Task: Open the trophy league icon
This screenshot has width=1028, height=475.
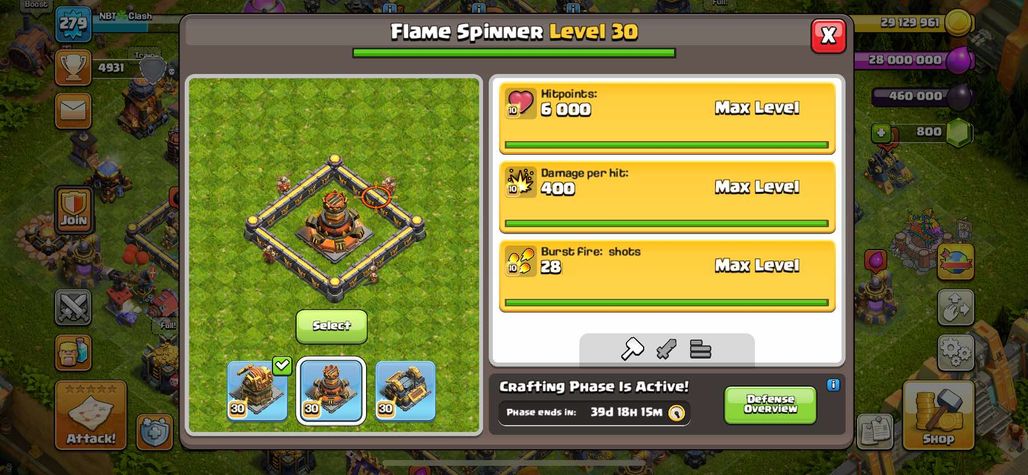Action: point(73,67)
